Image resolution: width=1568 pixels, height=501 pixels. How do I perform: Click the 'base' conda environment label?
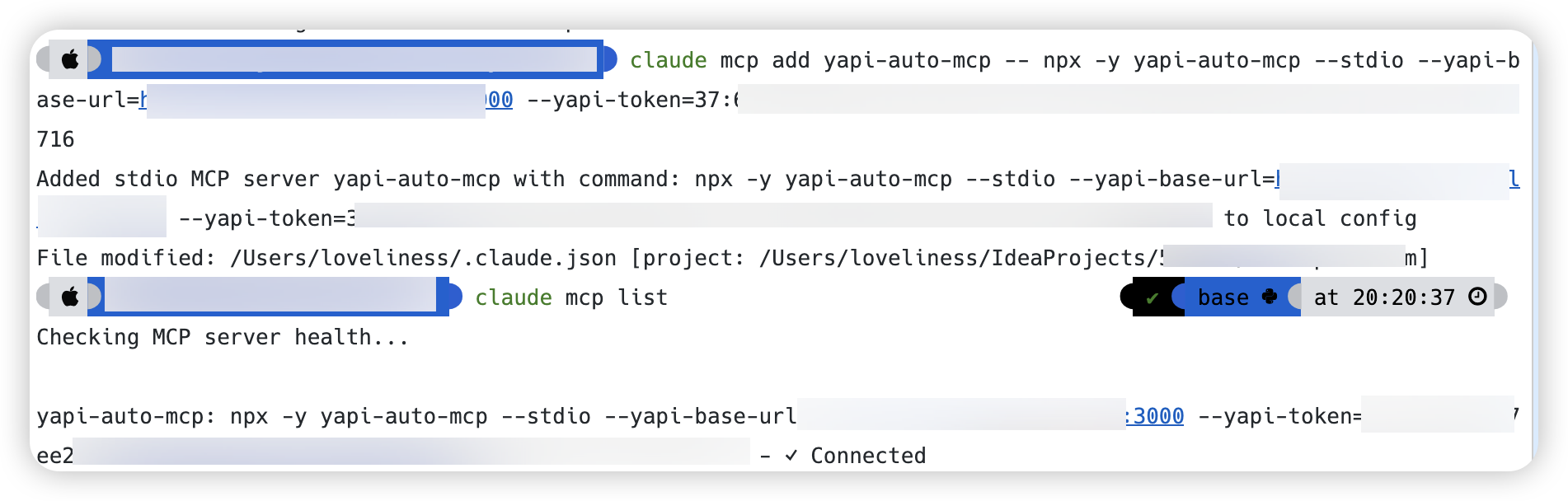[1223, 297]
